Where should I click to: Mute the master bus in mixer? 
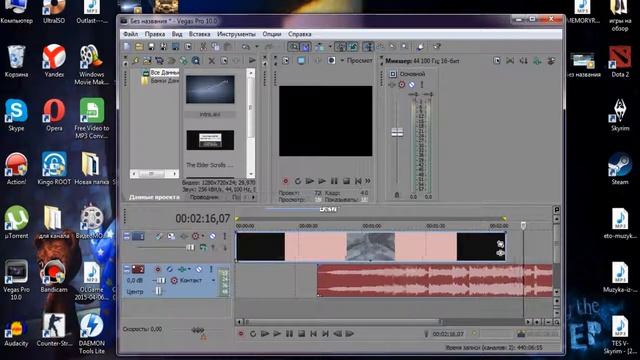(x=411, y=84)
